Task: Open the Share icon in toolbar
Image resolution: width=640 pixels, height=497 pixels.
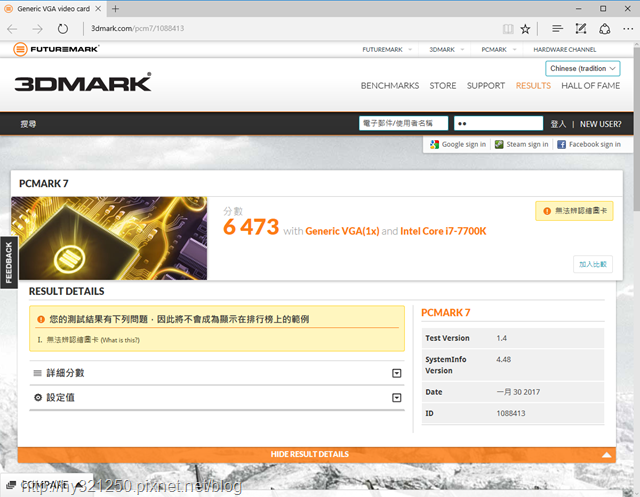Action: (604, 29)
